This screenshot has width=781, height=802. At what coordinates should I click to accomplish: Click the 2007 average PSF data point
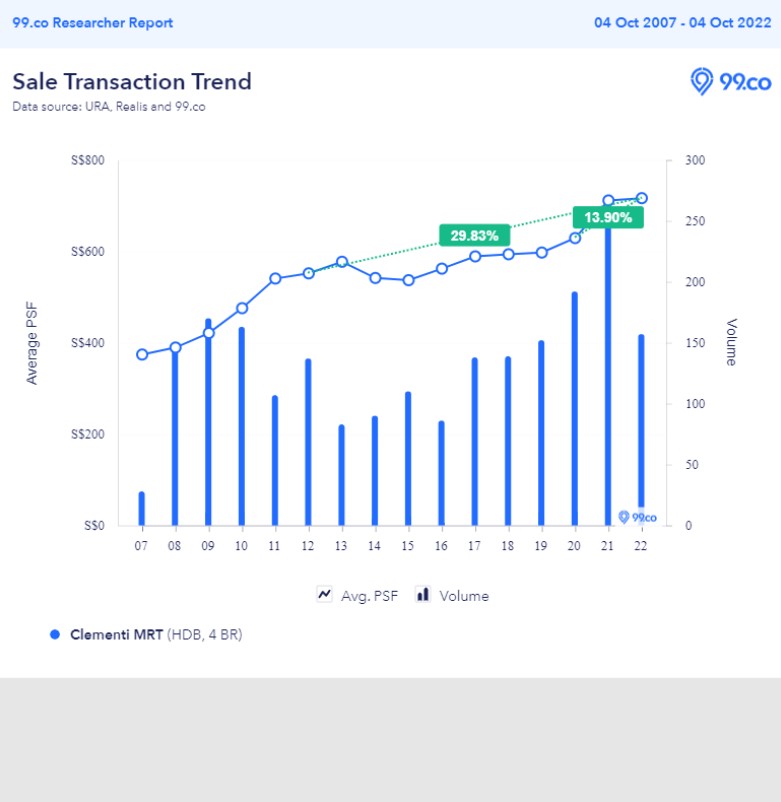[x=142, y=354]
